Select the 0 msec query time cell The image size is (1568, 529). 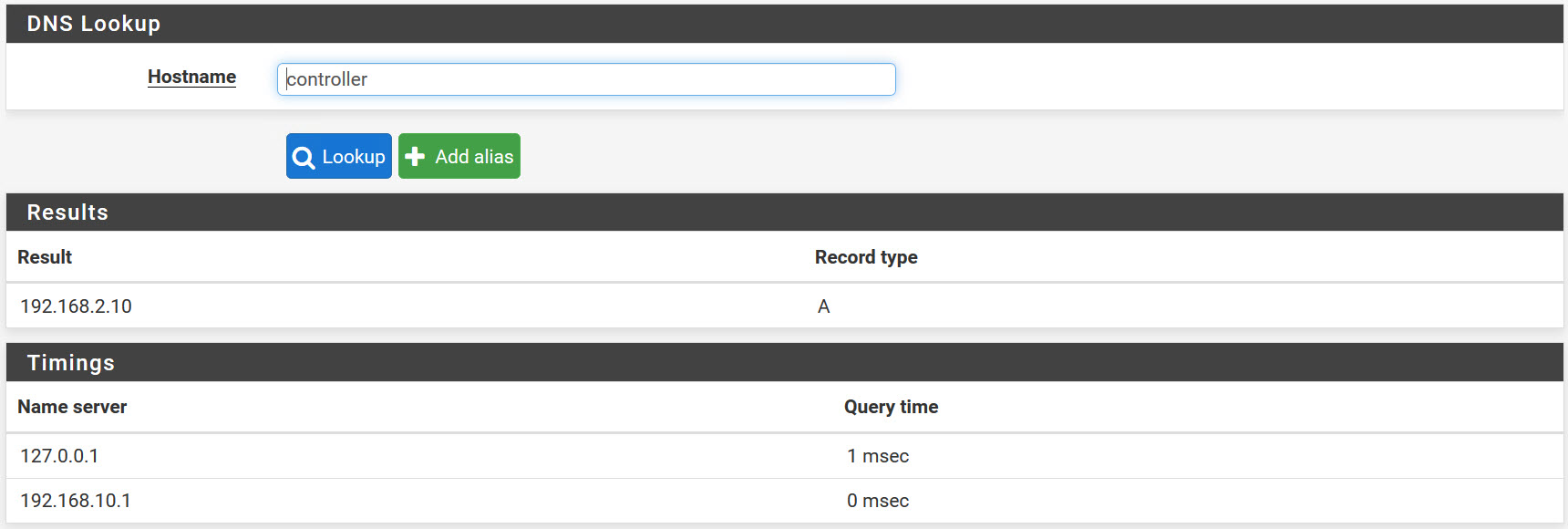878,501
